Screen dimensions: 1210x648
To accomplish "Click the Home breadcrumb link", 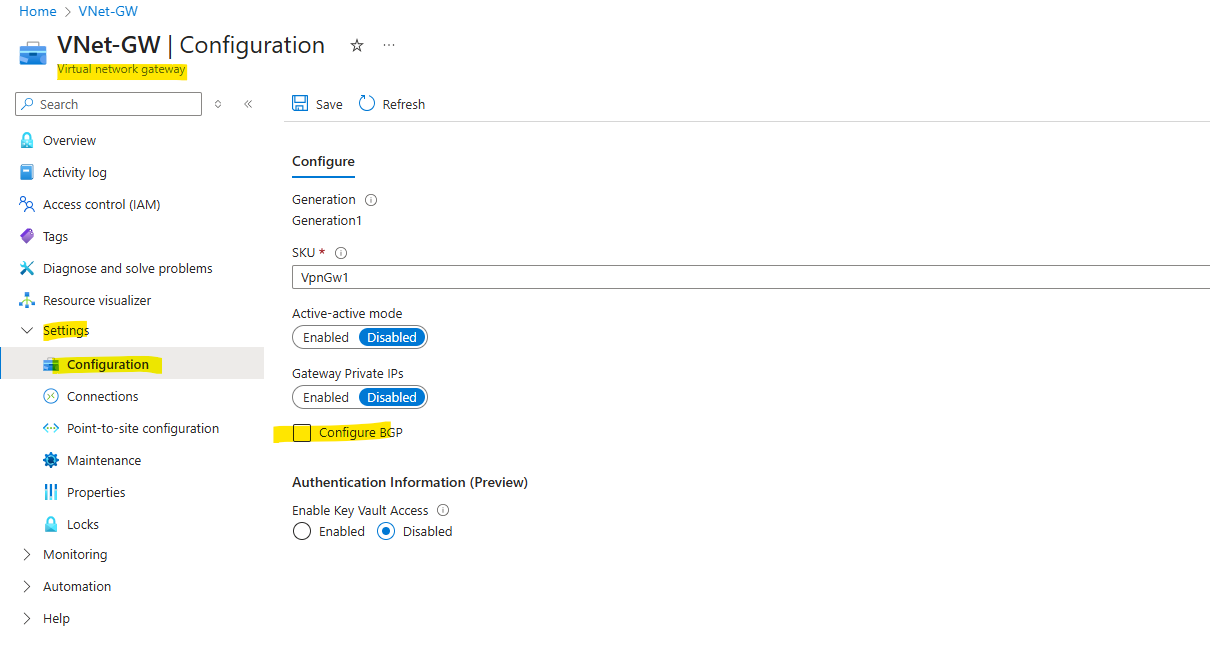I will pos(38,11).
